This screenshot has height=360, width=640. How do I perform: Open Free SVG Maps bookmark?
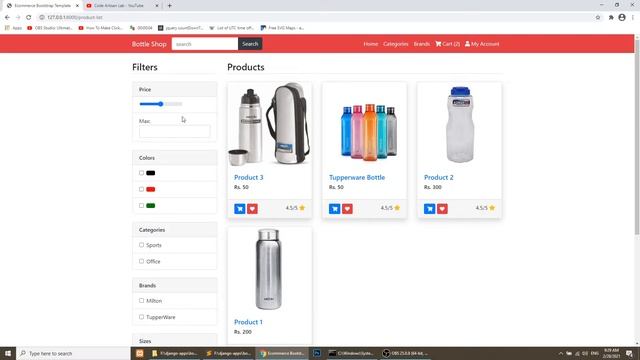pos(282,28)
